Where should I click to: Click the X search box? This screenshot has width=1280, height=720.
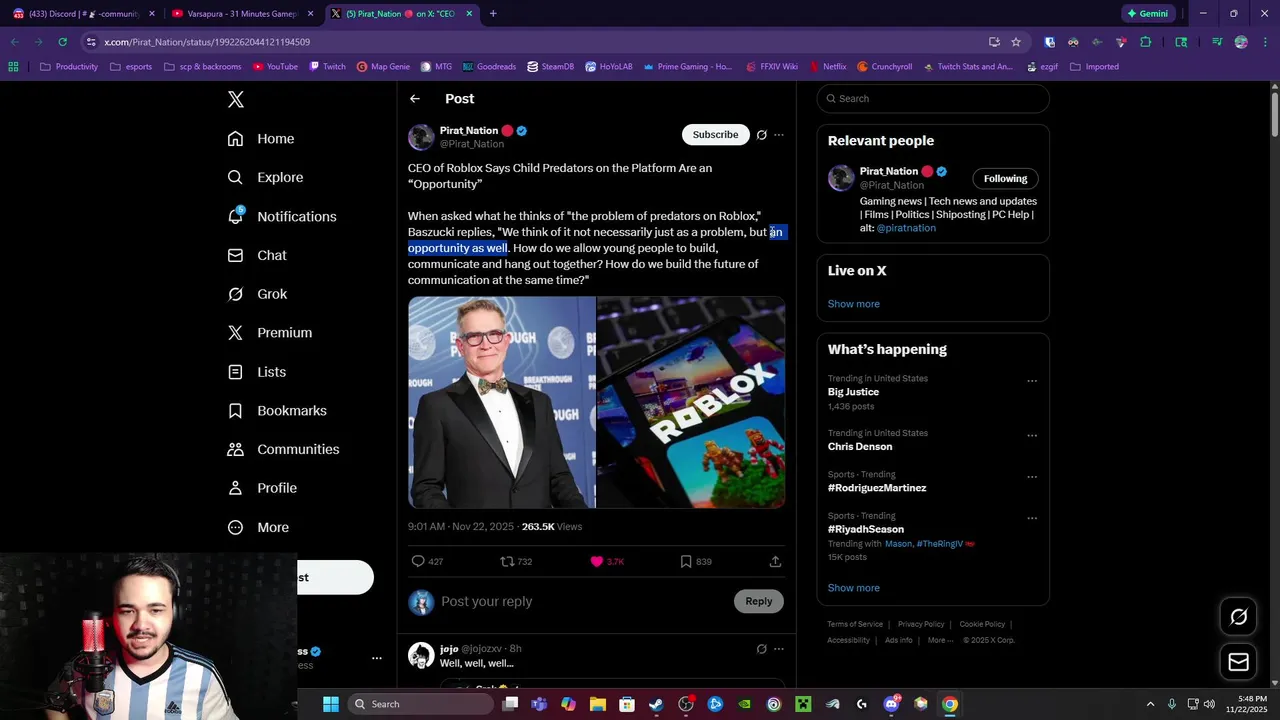[933, 99]
